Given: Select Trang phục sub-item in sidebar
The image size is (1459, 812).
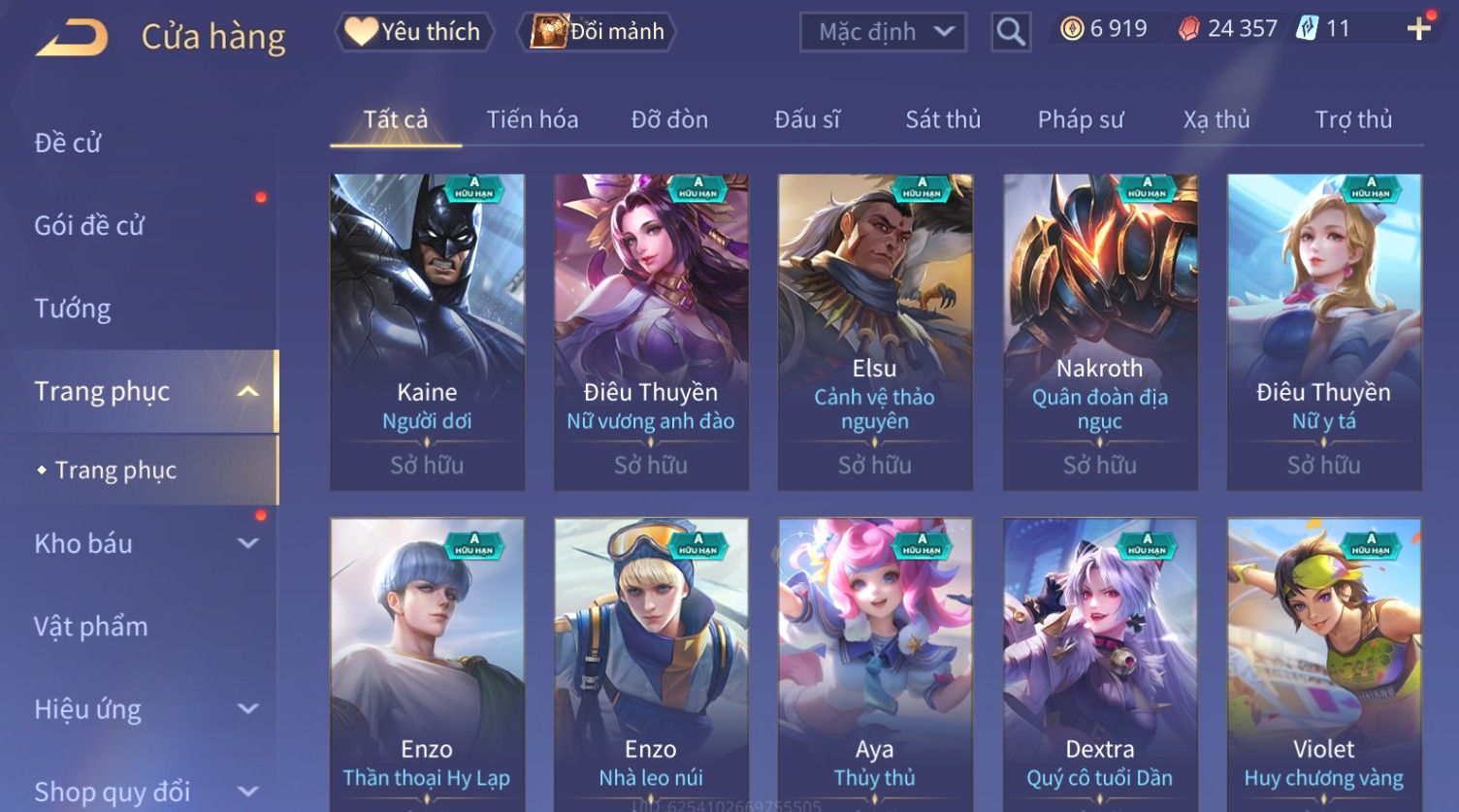Looking at the screenshot, I should tap(115, 471).
